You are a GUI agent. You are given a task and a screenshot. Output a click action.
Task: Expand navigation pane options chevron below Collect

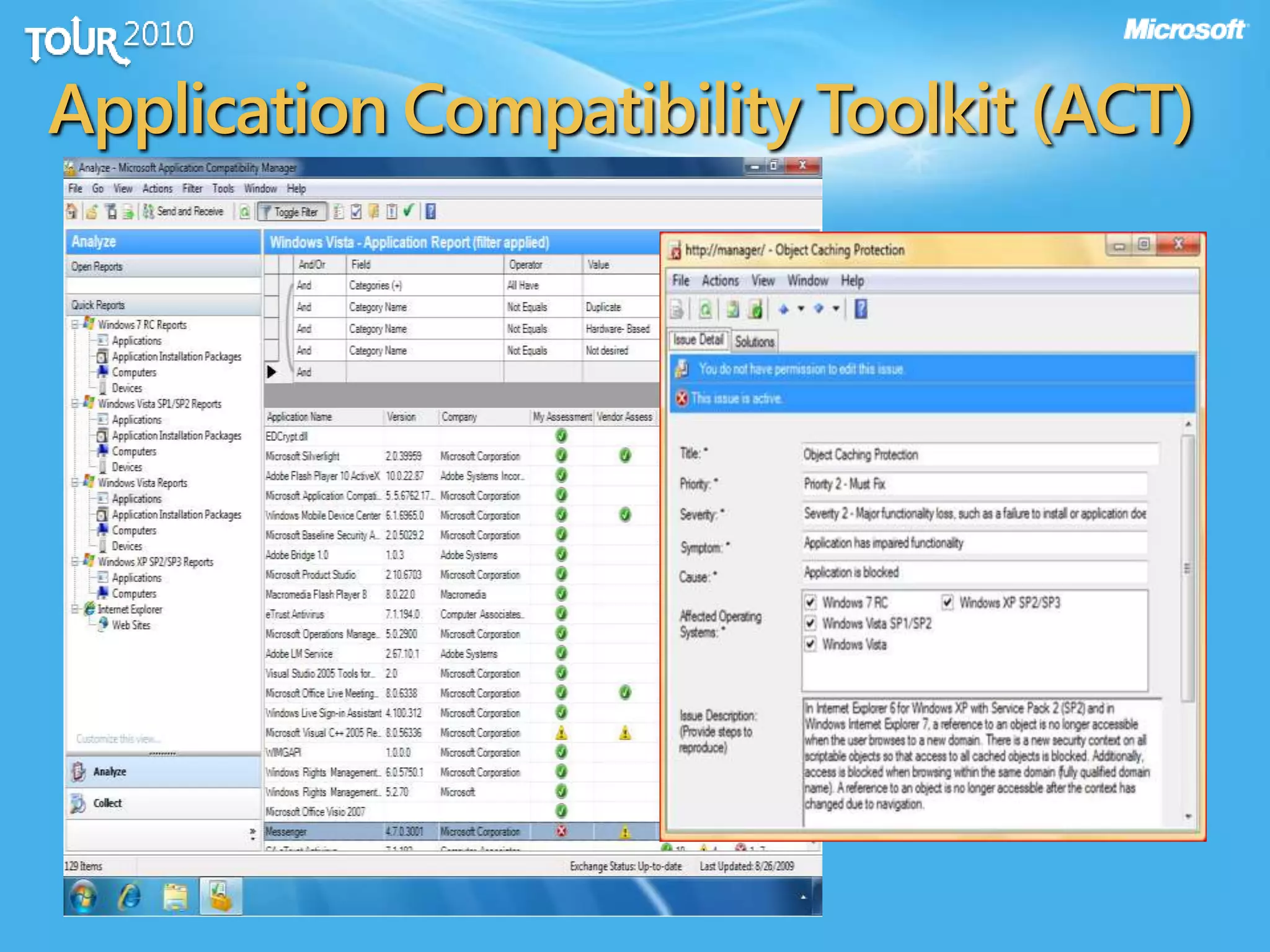pos(252,834)
